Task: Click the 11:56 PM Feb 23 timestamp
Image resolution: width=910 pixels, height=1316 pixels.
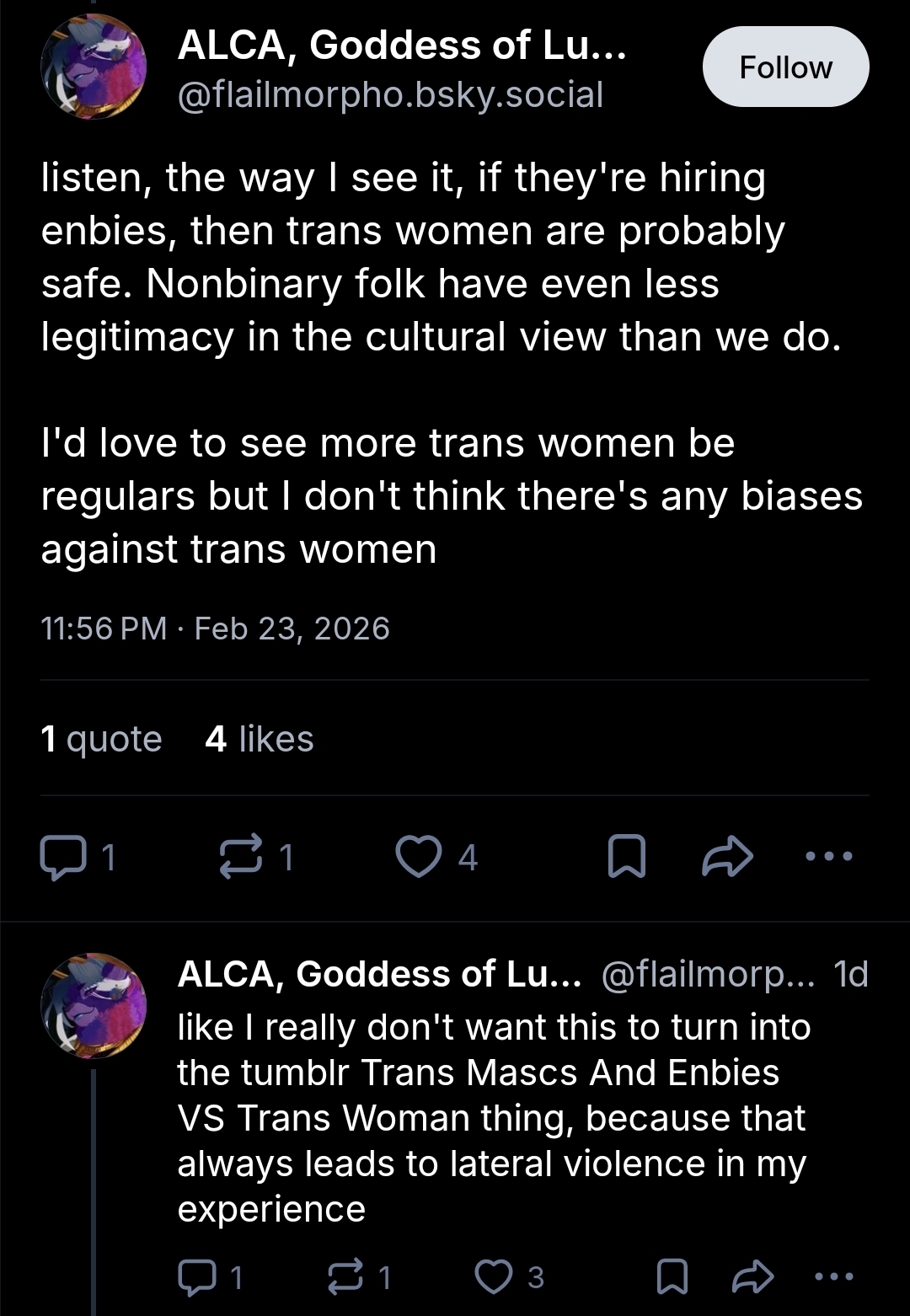Action: point(215,629)
